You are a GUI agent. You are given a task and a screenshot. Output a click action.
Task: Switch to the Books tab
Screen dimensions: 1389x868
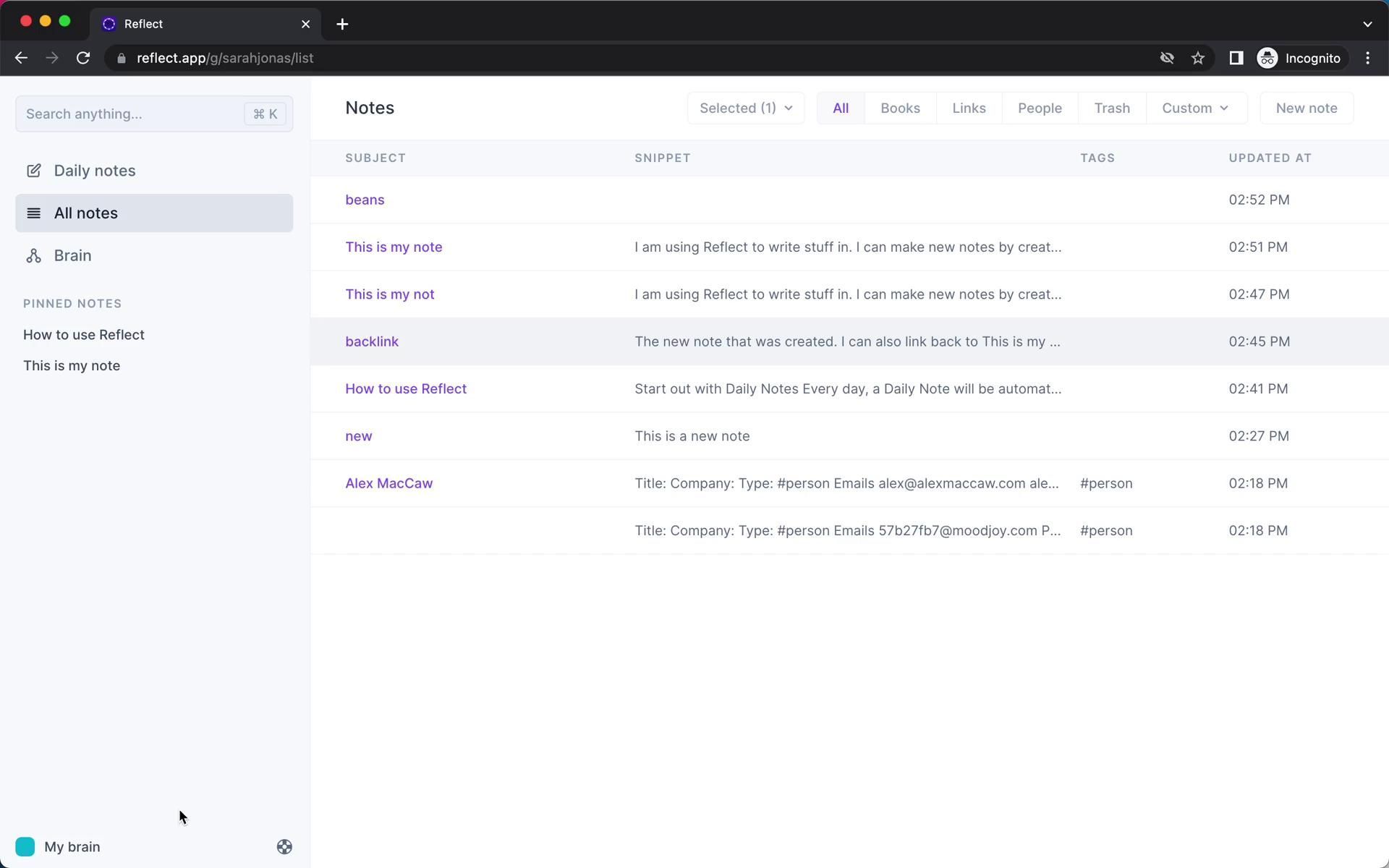pos(900,109)
